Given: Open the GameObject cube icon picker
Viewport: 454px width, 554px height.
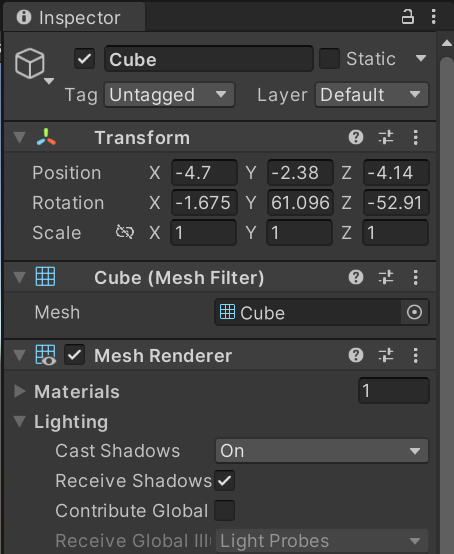Looking at the screenshot, I should pos(30,63).
